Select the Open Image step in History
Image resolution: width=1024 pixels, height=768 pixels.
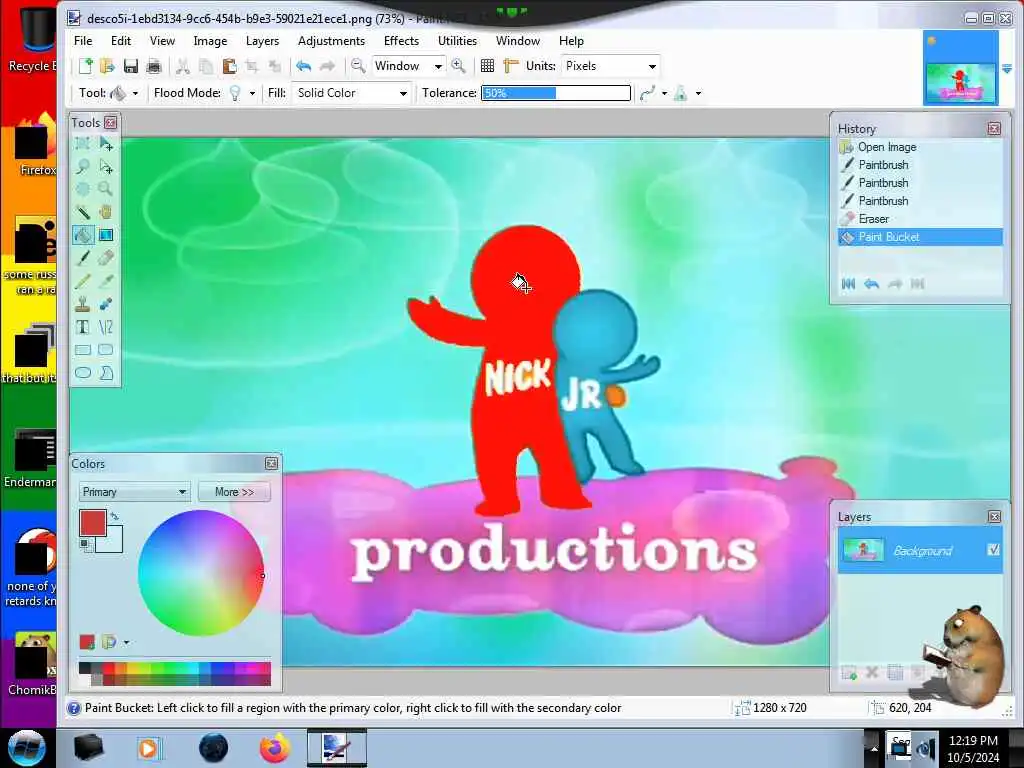[x=920, y=147]
